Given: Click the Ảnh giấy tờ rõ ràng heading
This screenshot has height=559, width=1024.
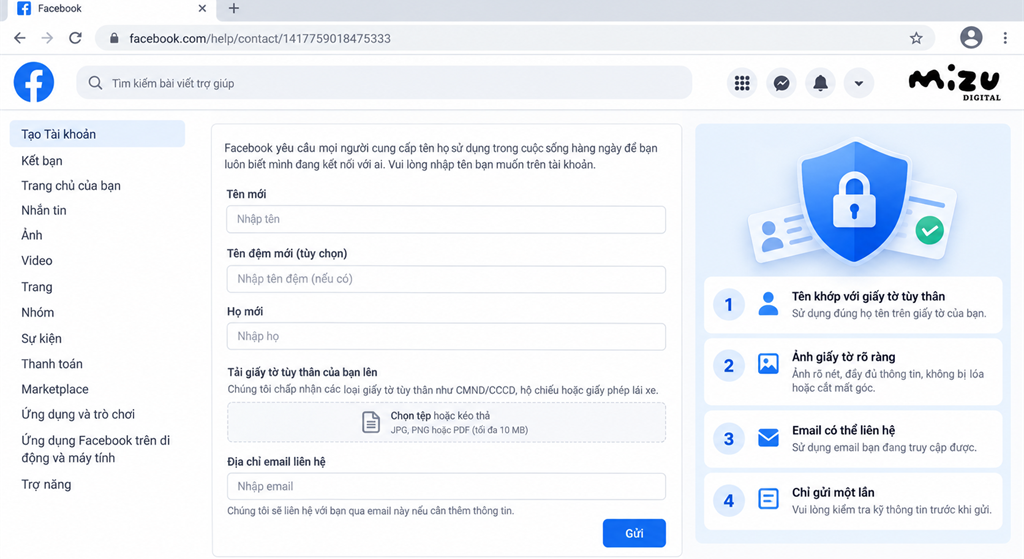Looking at the screenshot, I should (843, 357).
